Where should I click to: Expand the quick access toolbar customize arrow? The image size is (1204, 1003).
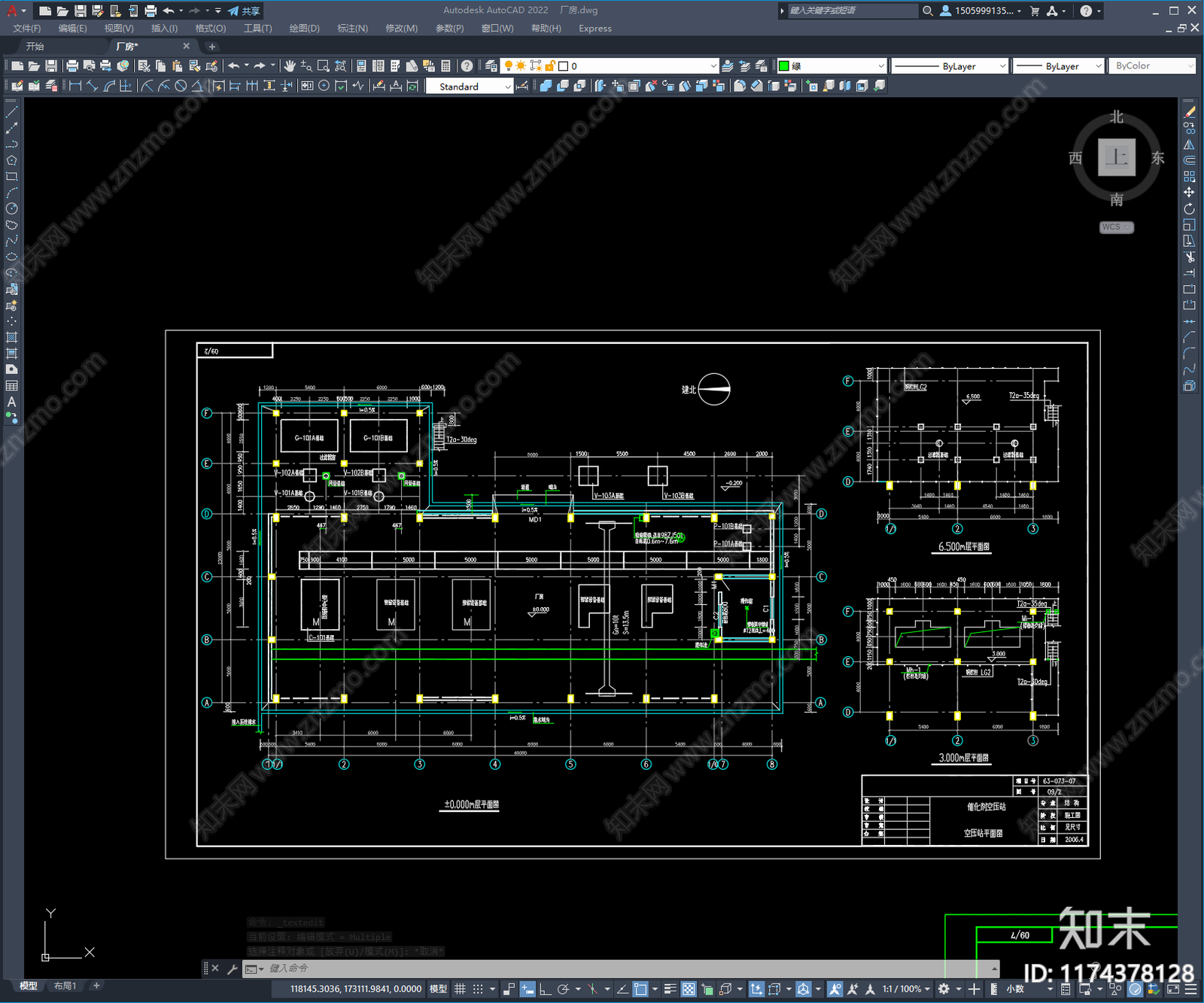(x=218, y=11)
